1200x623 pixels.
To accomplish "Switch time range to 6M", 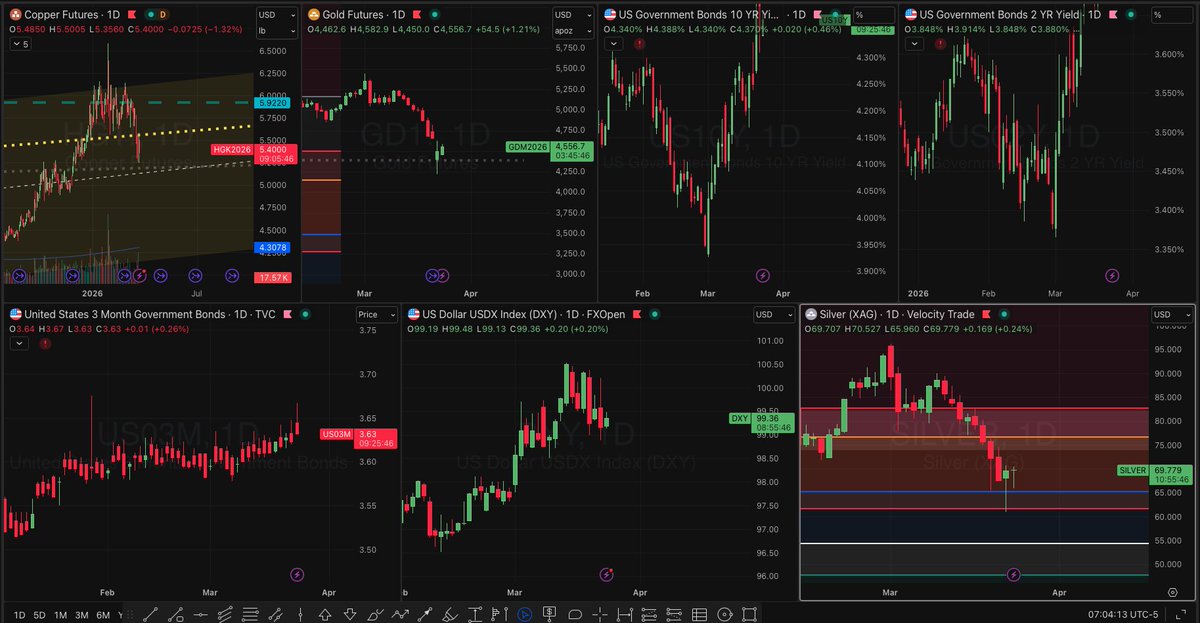I will pos(103,614).
